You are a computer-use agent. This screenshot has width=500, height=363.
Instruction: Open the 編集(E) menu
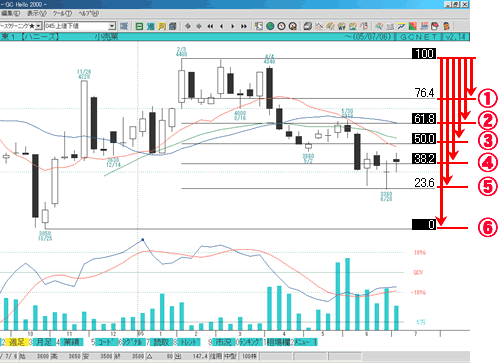tap(10, 14)
